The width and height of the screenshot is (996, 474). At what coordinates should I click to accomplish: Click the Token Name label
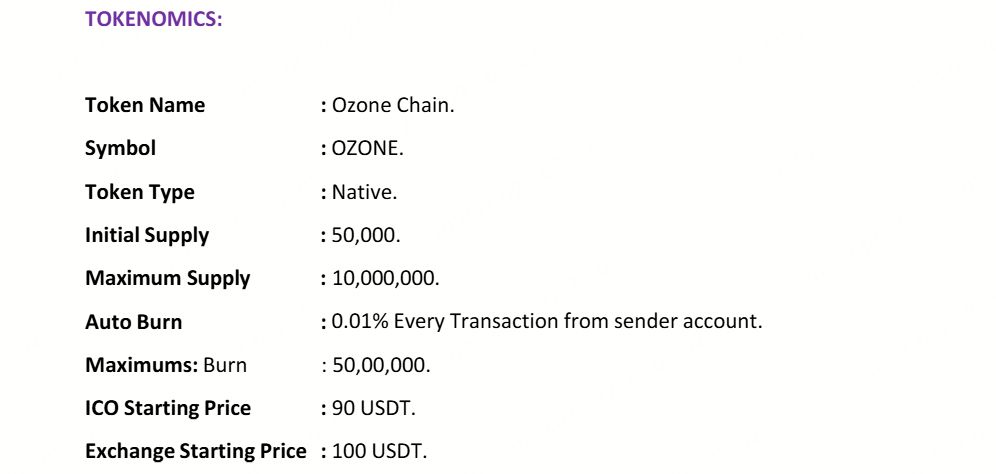click(145, 105)
